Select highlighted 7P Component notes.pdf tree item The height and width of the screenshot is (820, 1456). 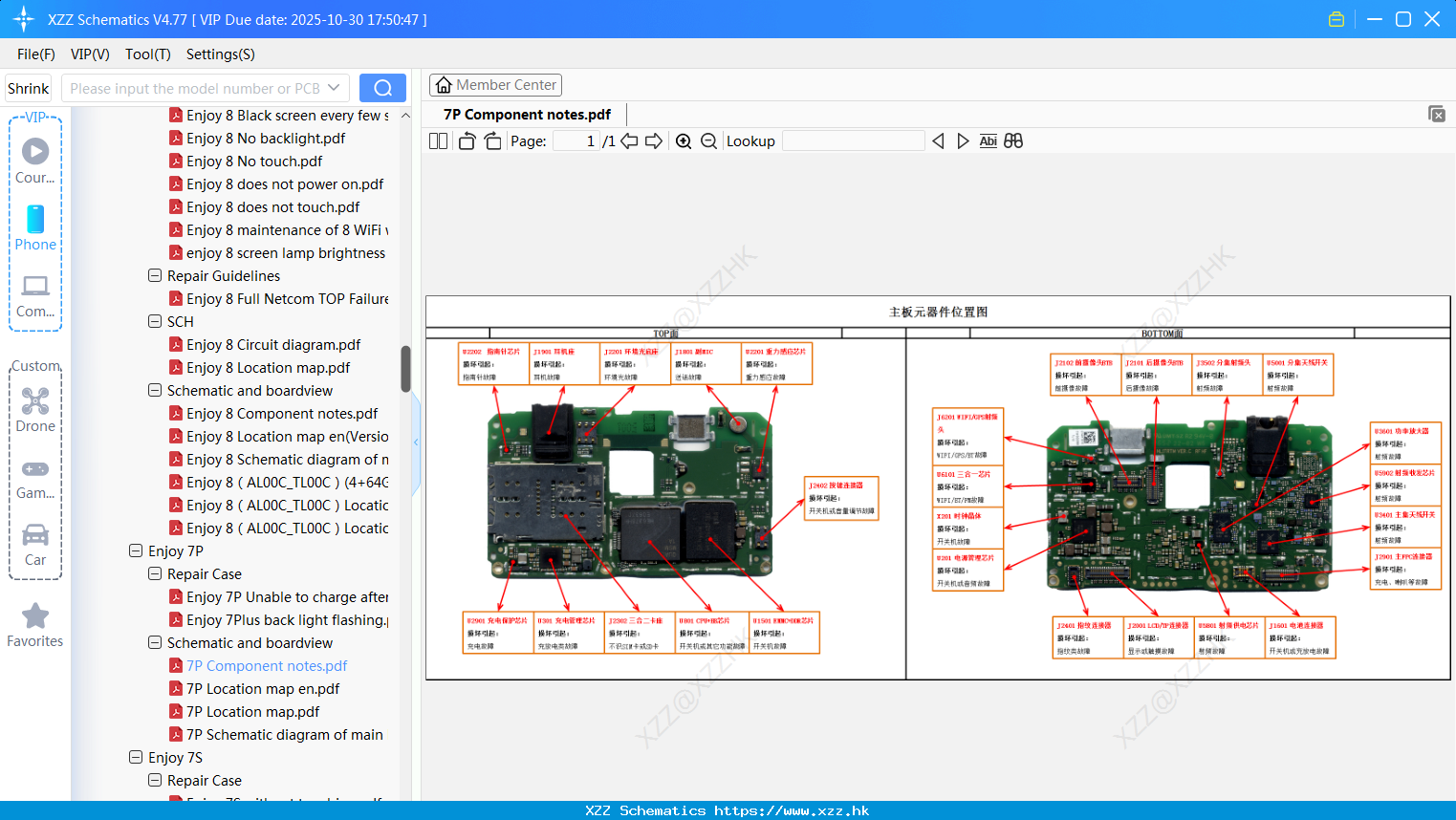267,665
